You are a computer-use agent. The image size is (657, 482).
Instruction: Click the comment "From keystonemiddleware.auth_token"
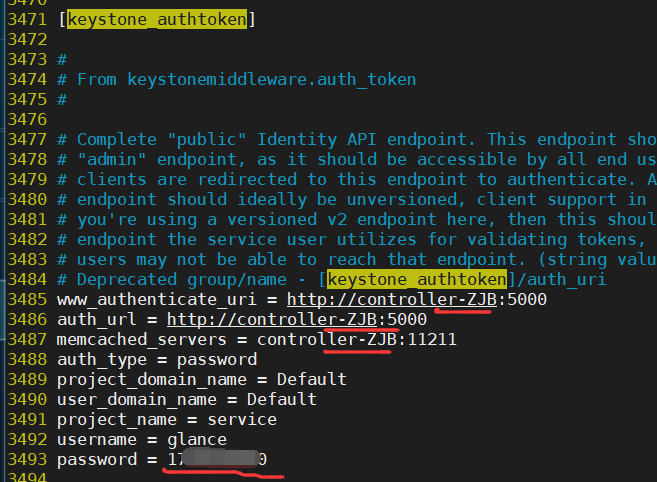tap(256, 78)
